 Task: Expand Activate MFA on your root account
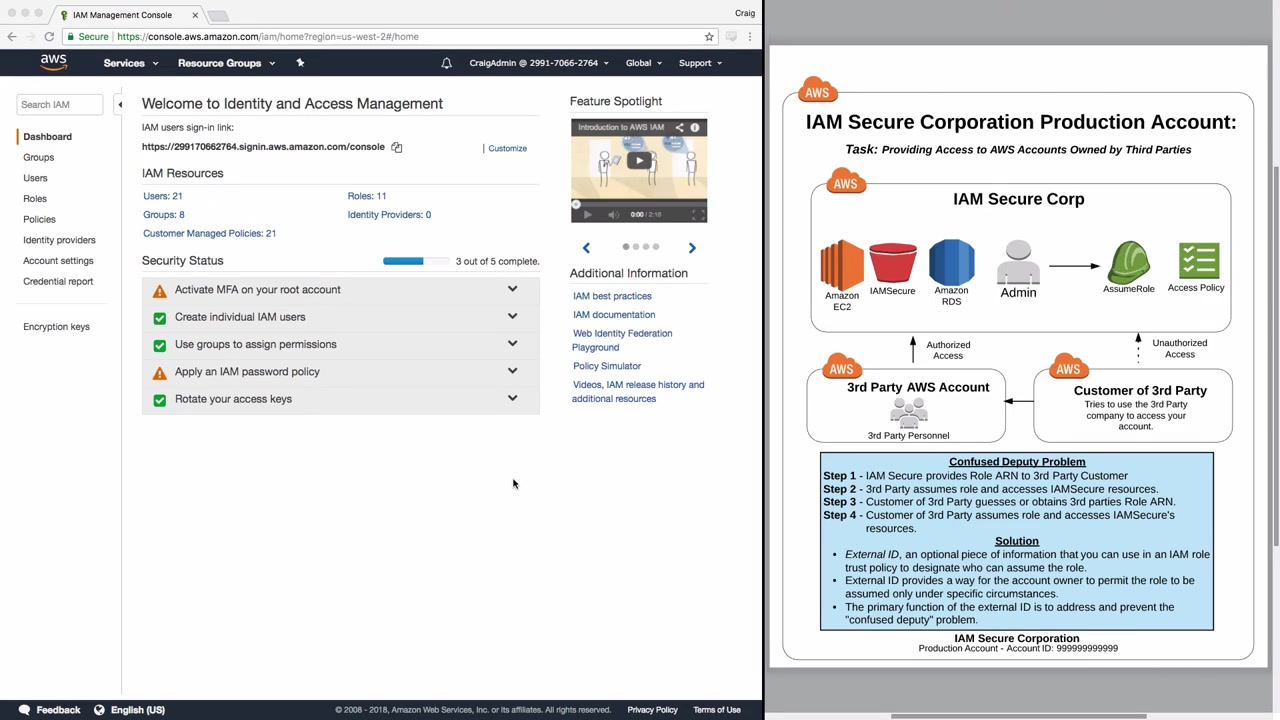point(512,290)
